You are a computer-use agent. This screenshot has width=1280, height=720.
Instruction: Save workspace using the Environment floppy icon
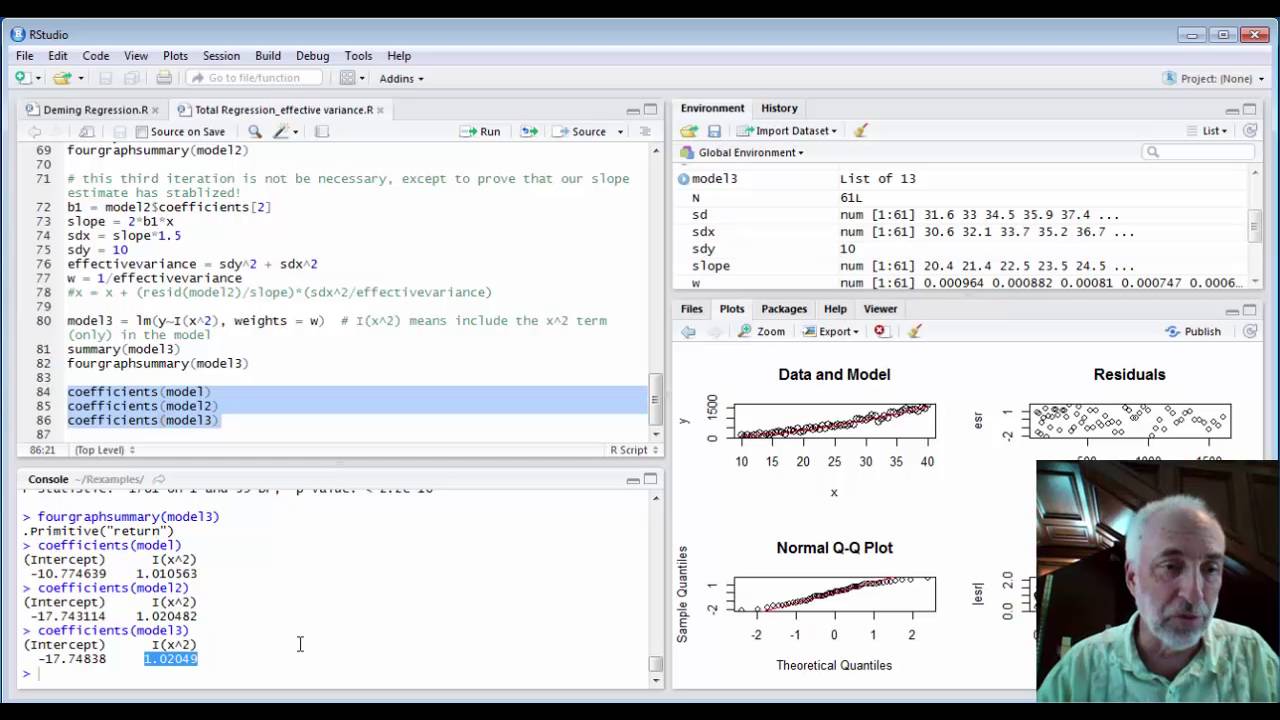pos(714,130)
